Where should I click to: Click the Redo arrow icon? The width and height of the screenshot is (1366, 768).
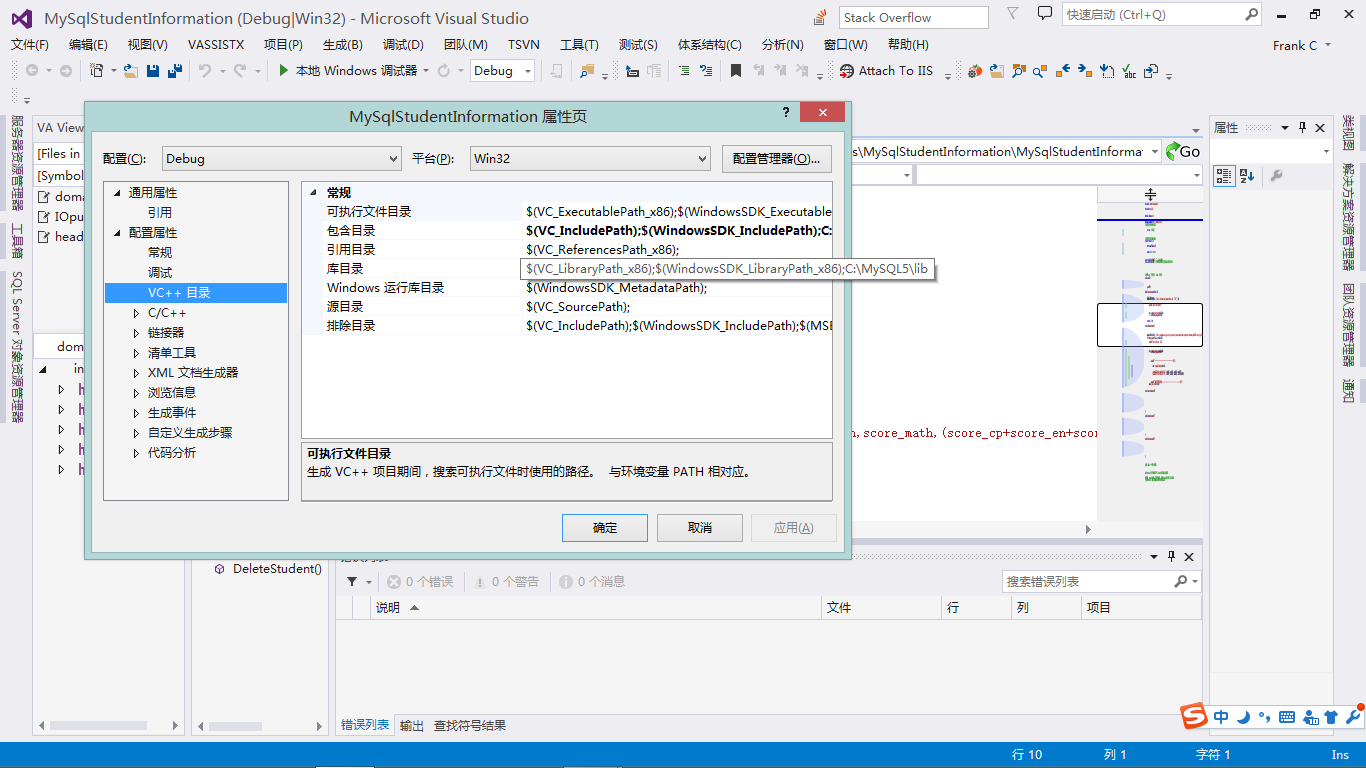[x=240, y=71]
